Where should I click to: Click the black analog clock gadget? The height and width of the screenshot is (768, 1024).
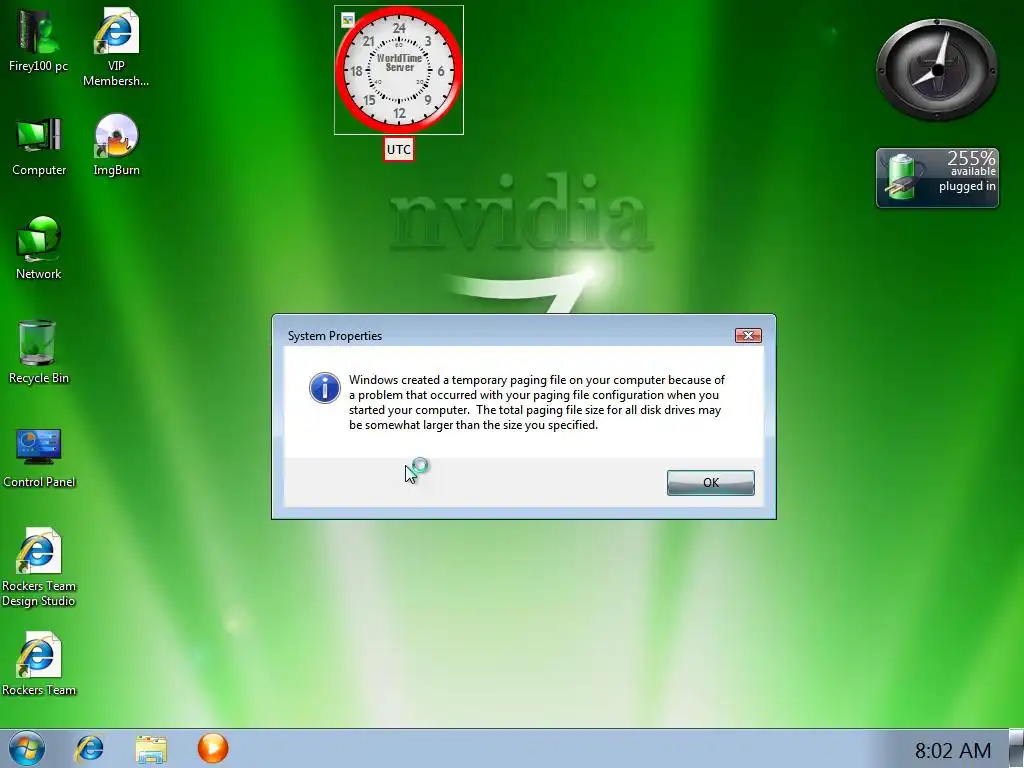pyautogui.click(x=937, y=70)
